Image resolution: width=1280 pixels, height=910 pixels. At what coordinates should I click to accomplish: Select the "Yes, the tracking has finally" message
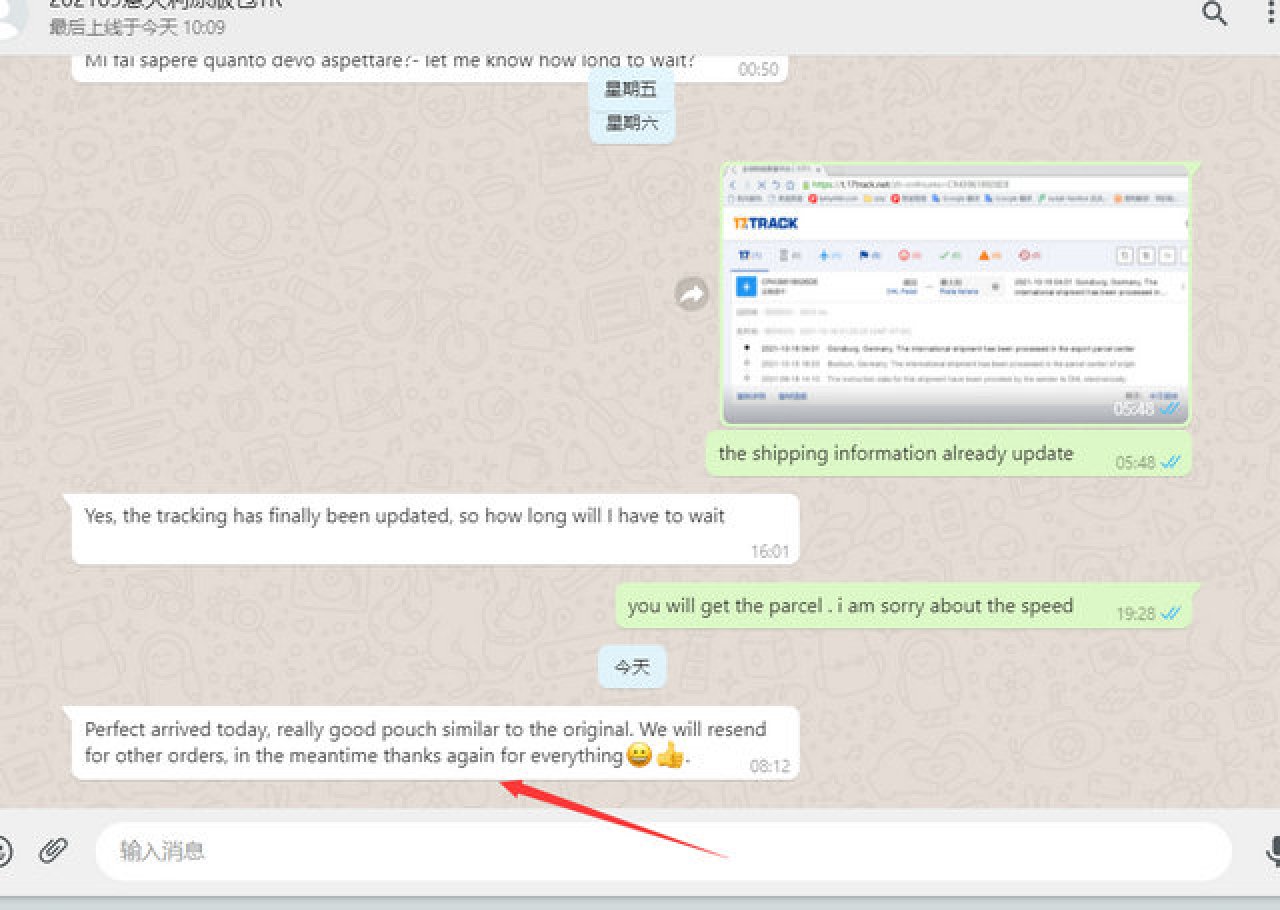coord(404,517)
